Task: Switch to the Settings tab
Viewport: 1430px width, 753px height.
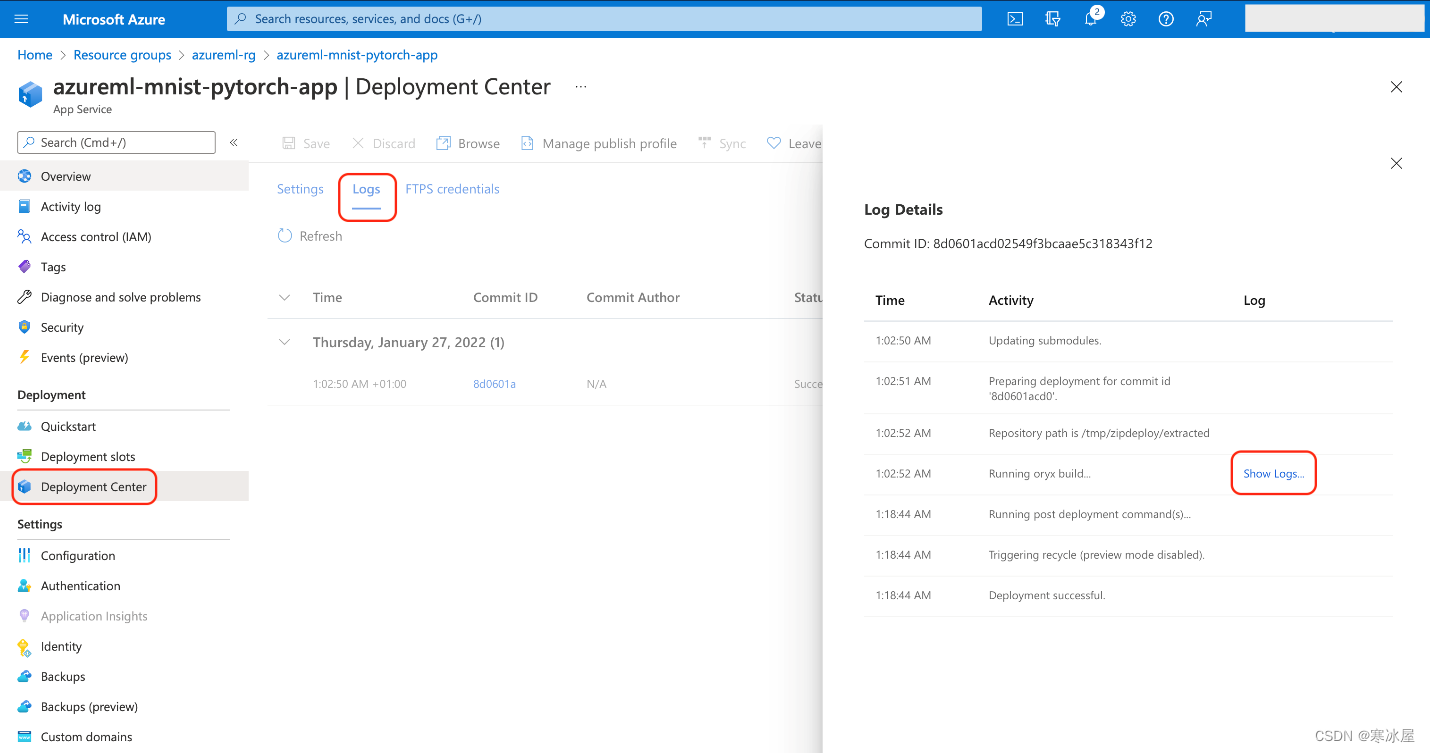Action: point(300,189)
